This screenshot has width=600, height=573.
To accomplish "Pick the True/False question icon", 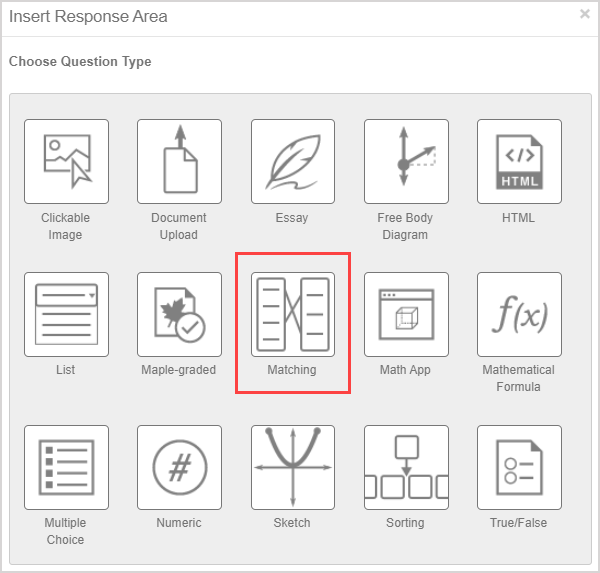I will coord(519,467).
